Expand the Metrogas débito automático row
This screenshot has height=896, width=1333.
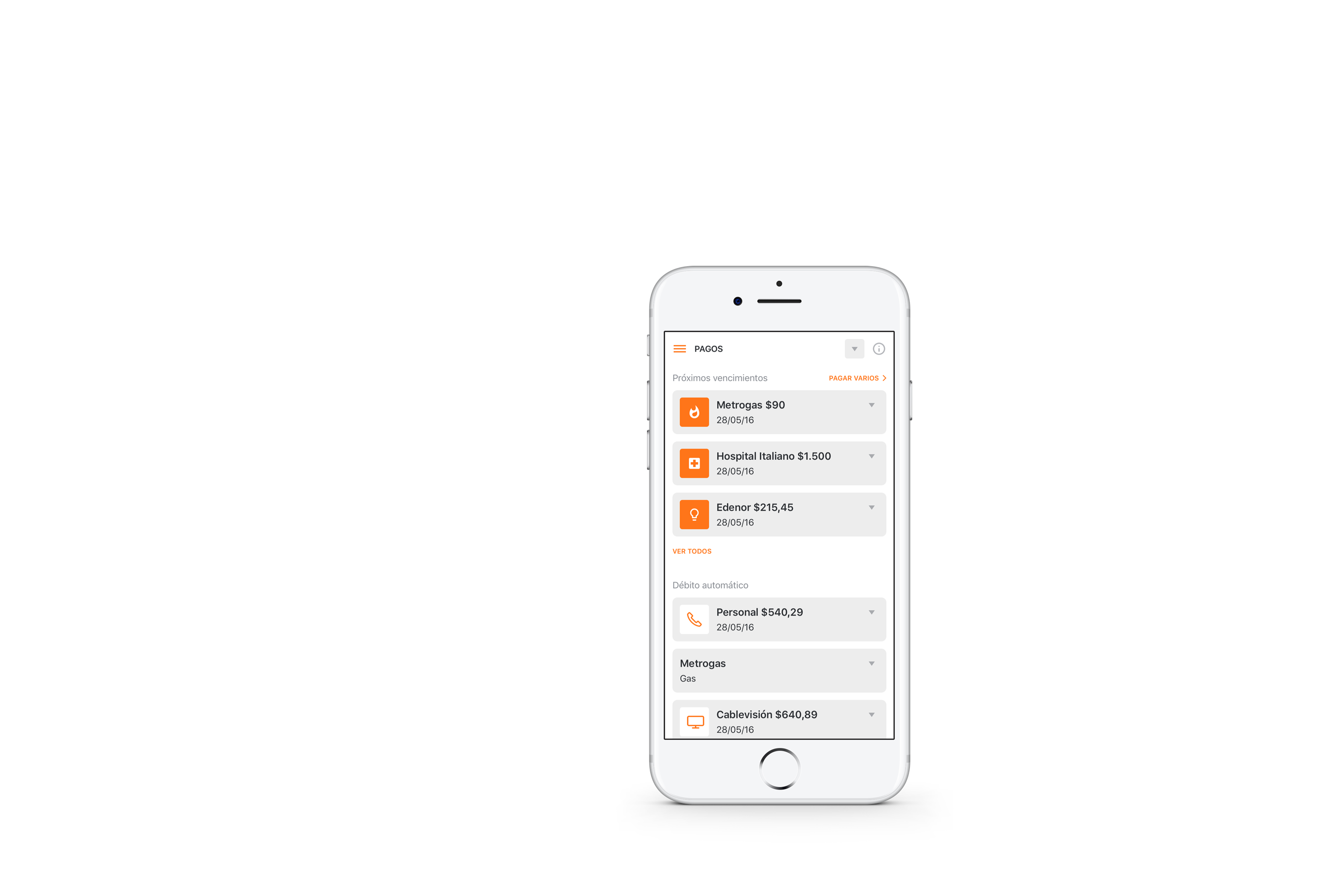click(873, 661)
